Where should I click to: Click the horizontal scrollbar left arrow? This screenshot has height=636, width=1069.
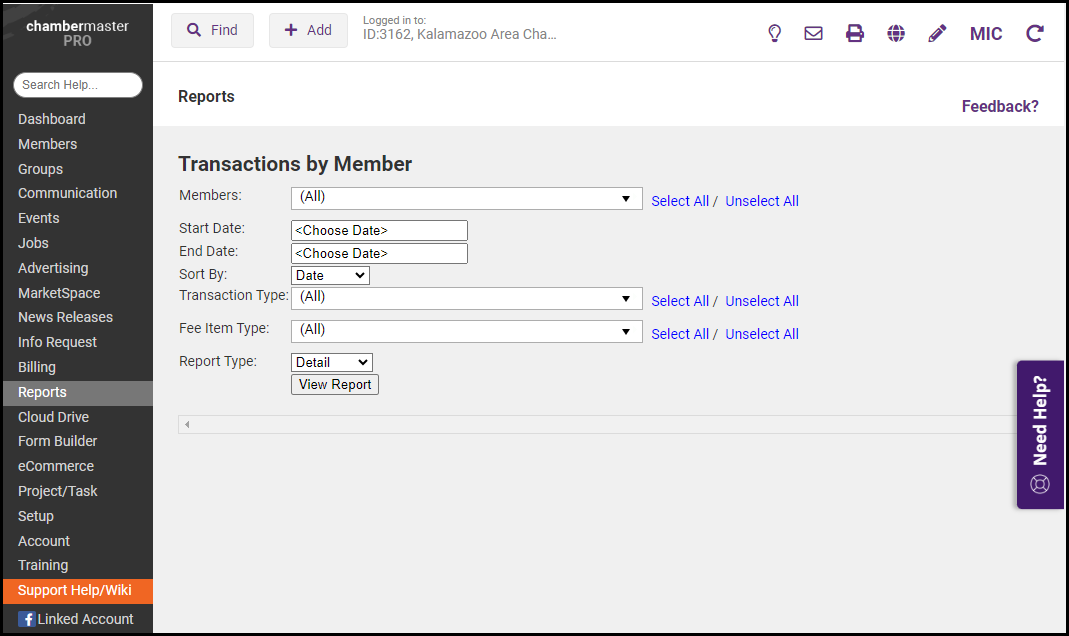click(186, 425)
